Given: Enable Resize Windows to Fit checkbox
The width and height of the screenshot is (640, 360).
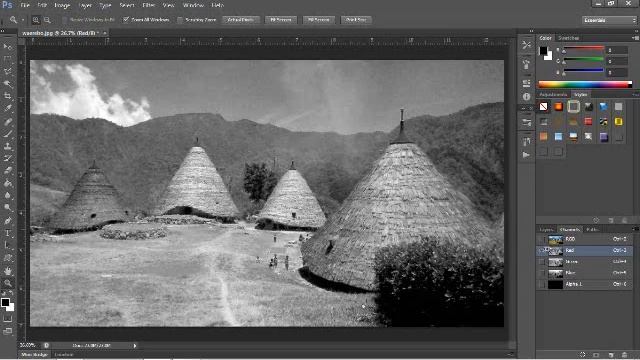Looking at the screenshot, I should pyautogui.click(x=64, y=20).
